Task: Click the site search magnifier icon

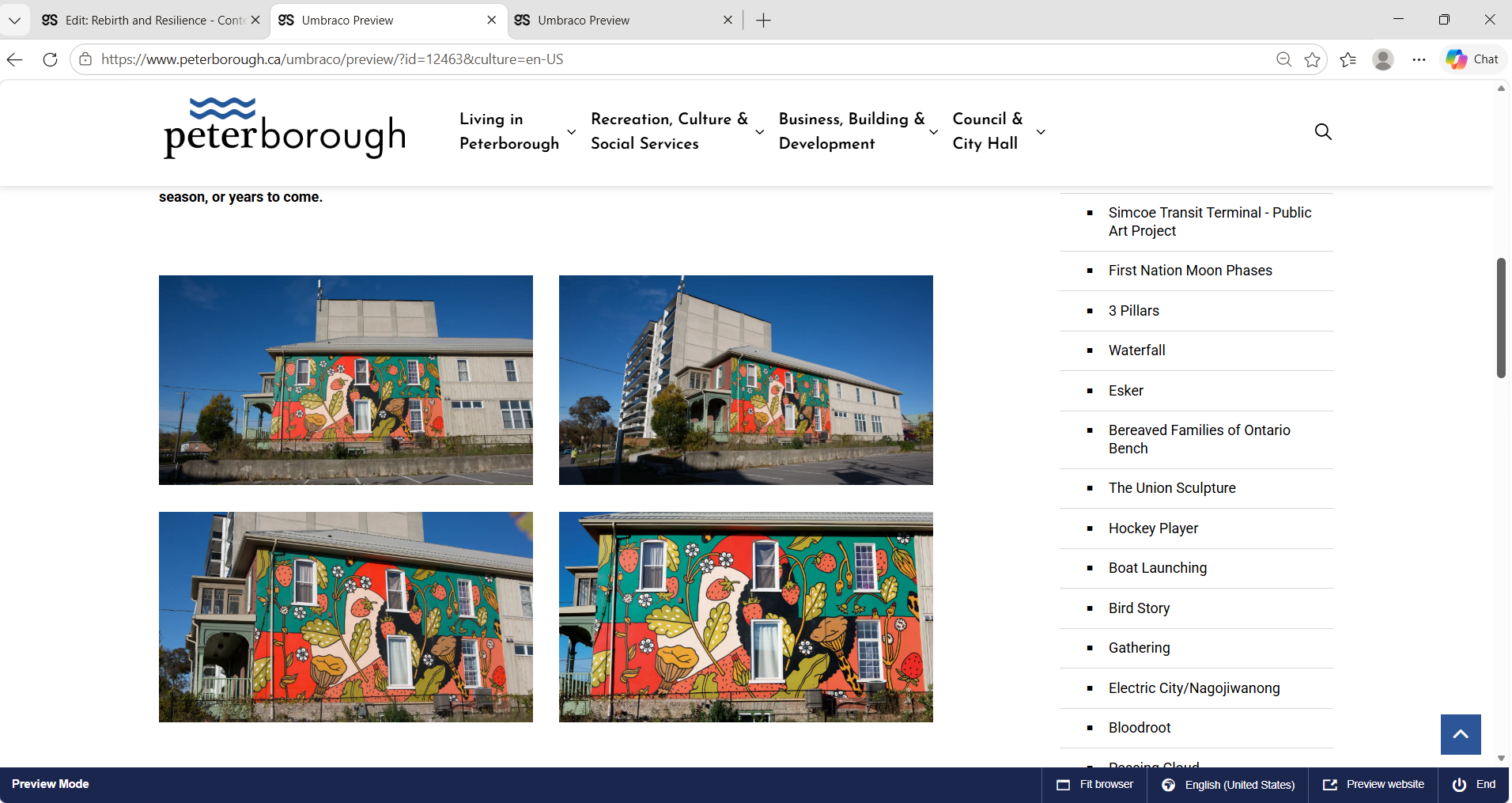Action: click(1323, 131)
